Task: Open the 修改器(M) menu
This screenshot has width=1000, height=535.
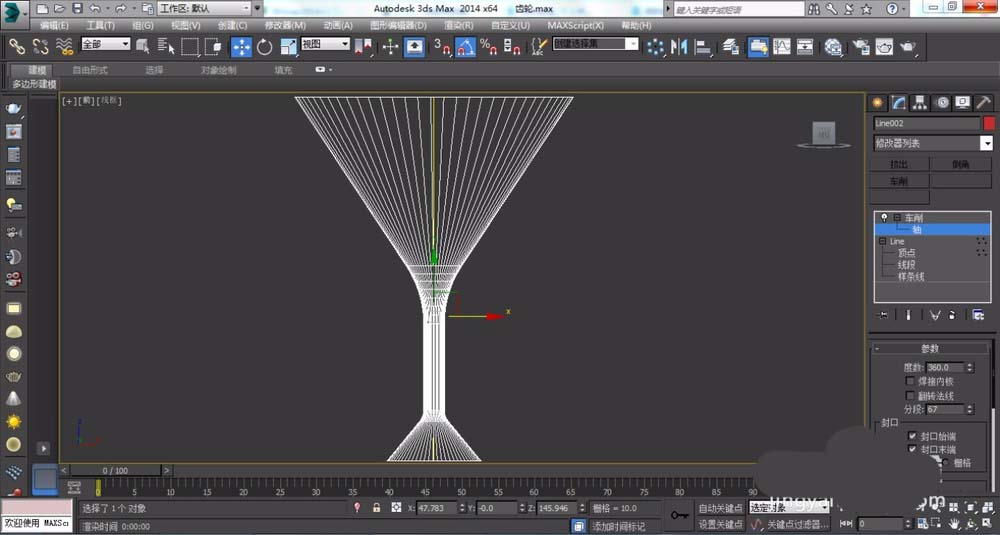Action: pos(285,25)
